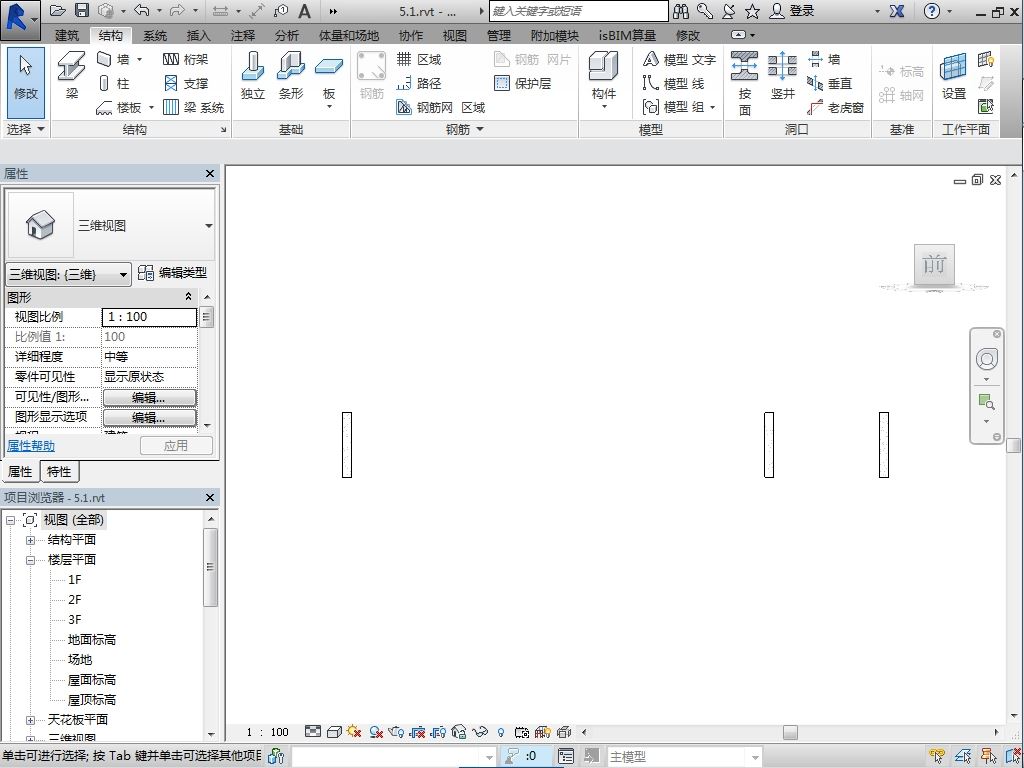This screenshot has height=768, width=1024.
Task: Expand 结构平面 in project browser
Action: pos(30,540)
